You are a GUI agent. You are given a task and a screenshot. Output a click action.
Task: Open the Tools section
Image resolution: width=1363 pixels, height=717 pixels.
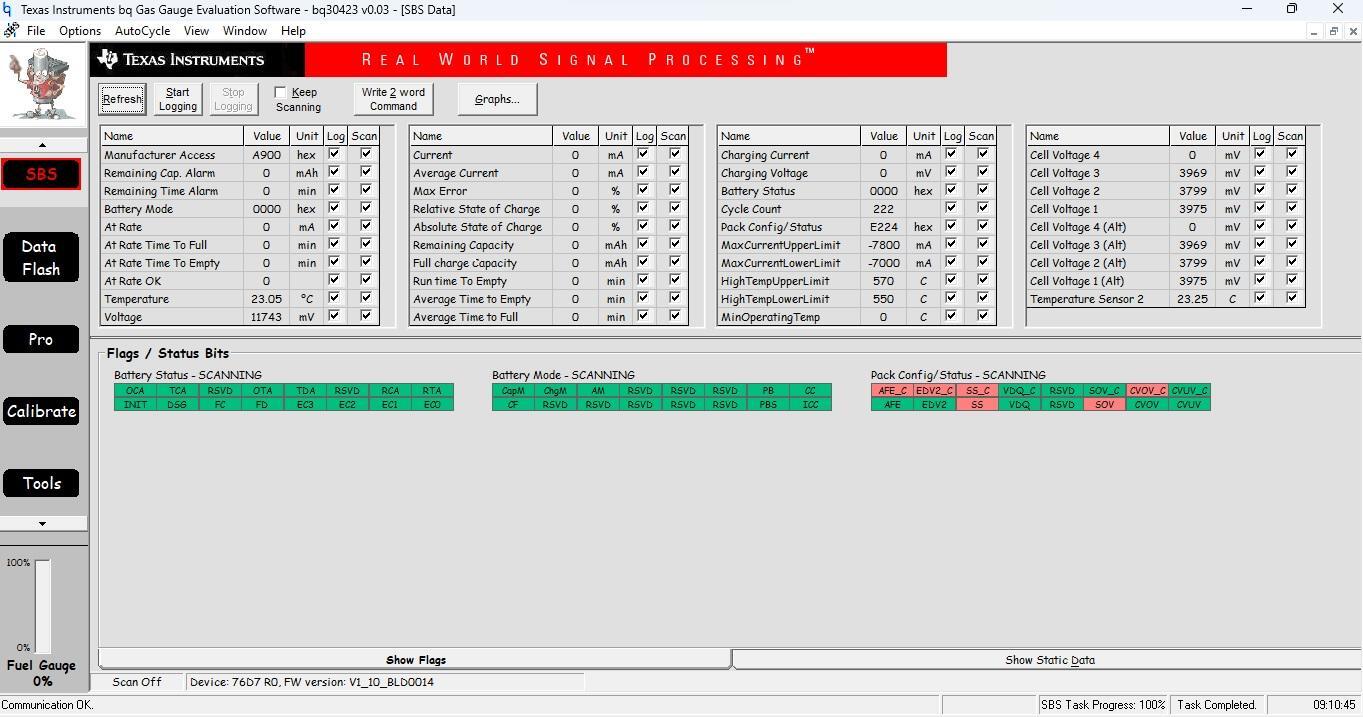(41, 483)
